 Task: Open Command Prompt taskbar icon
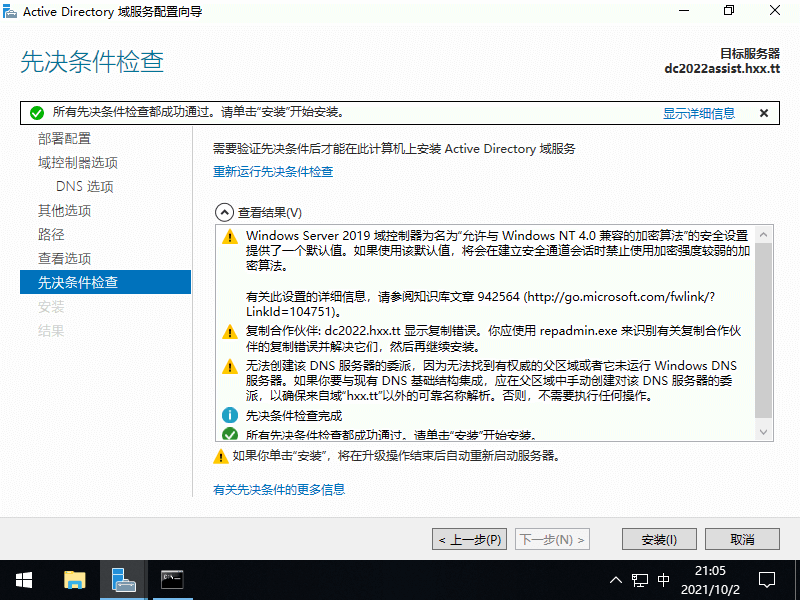172,580
